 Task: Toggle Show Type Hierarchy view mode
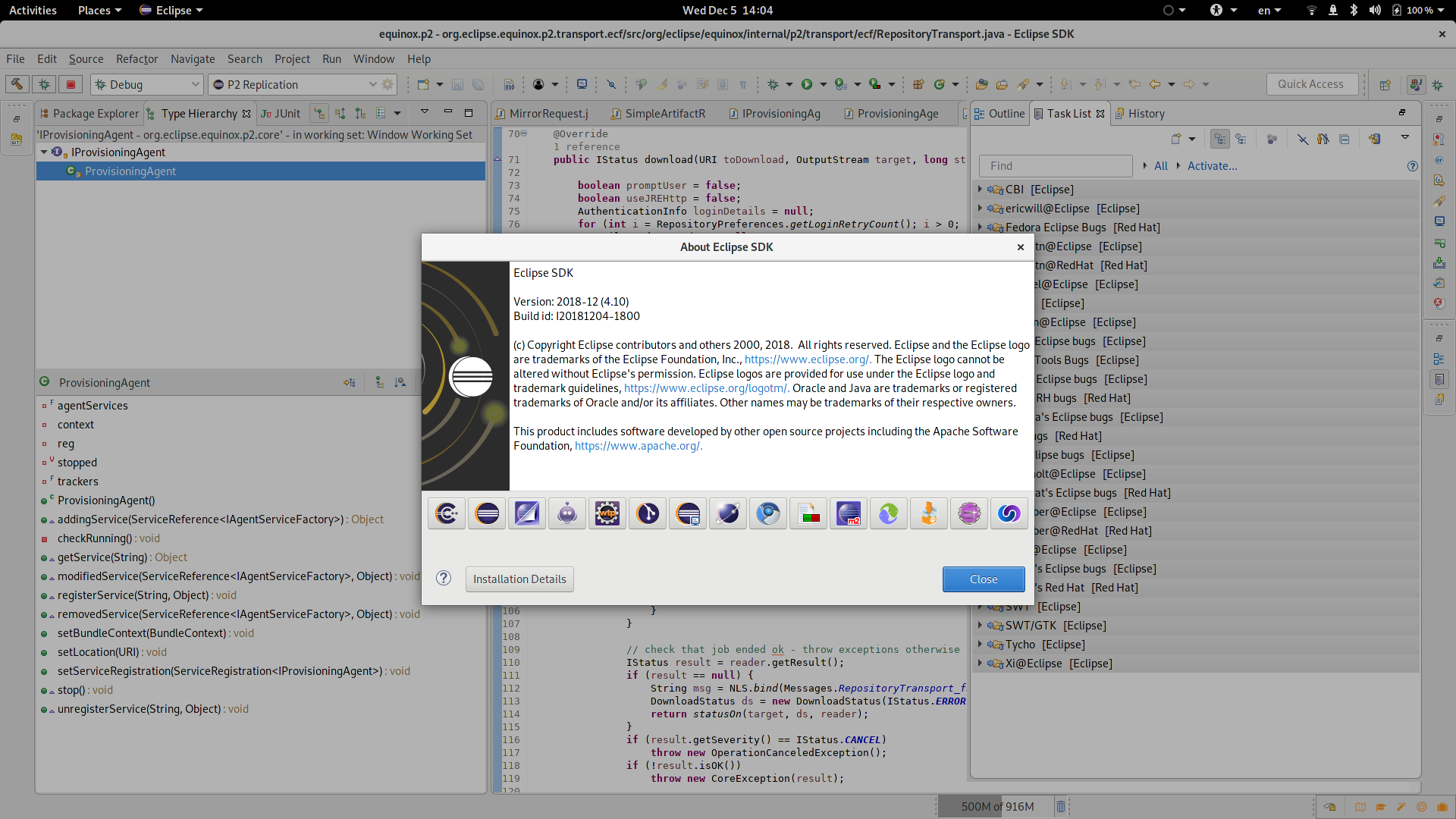tap(319, 114)
